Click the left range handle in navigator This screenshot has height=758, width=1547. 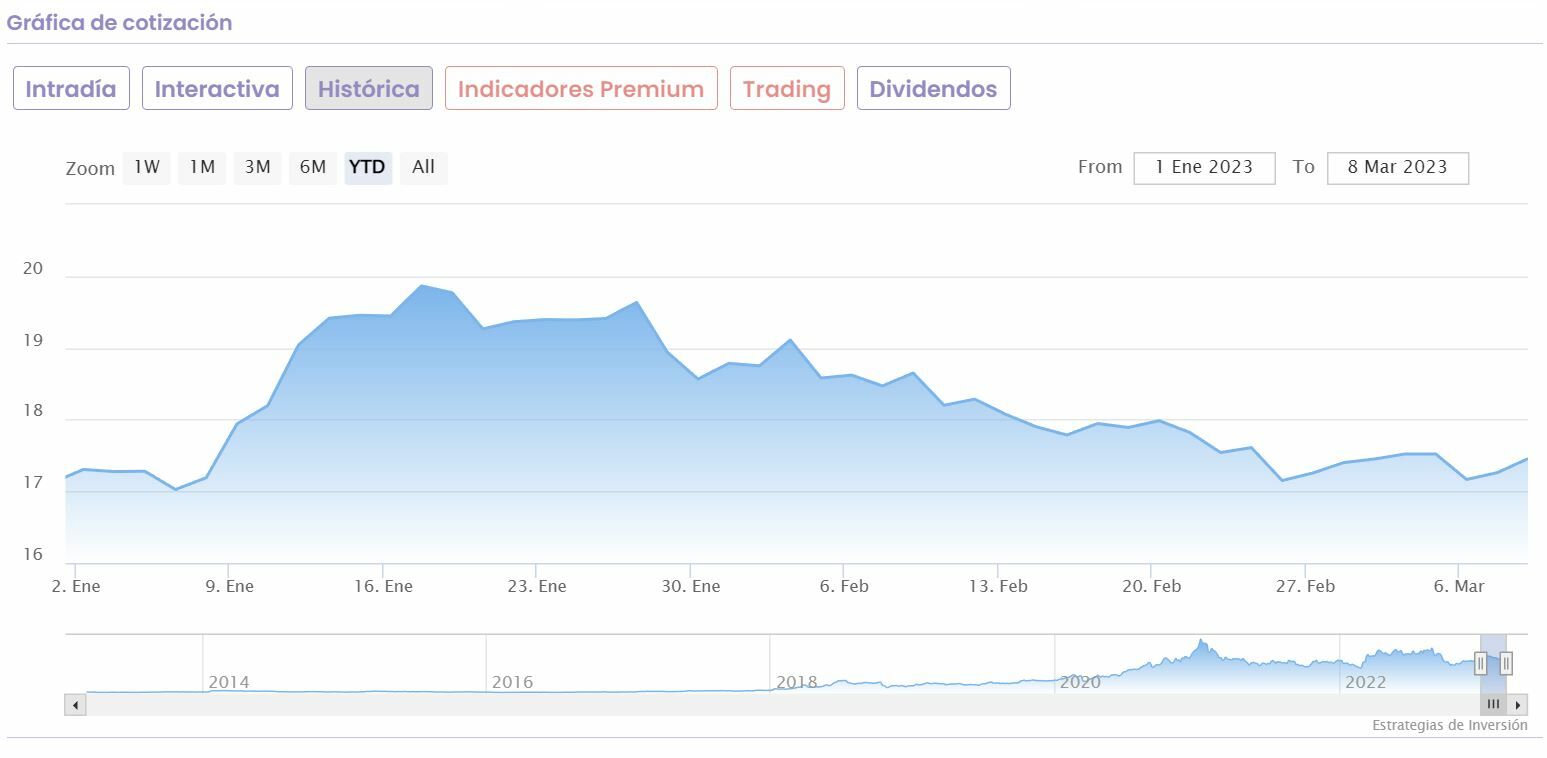tap(1481, 662)
